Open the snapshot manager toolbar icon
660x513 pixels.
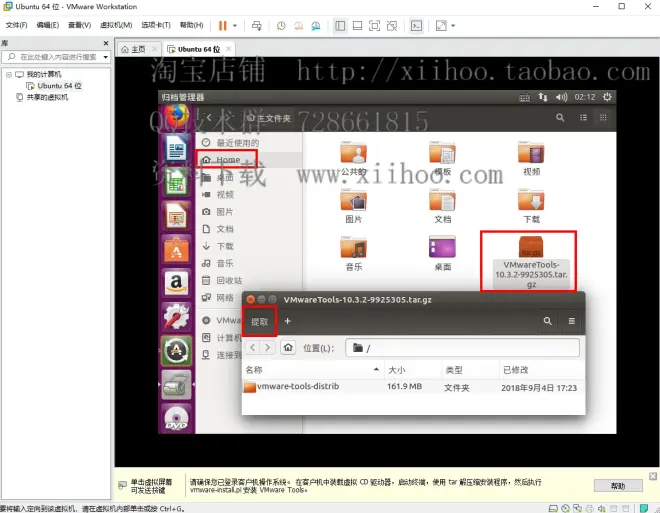click(316, 26)
